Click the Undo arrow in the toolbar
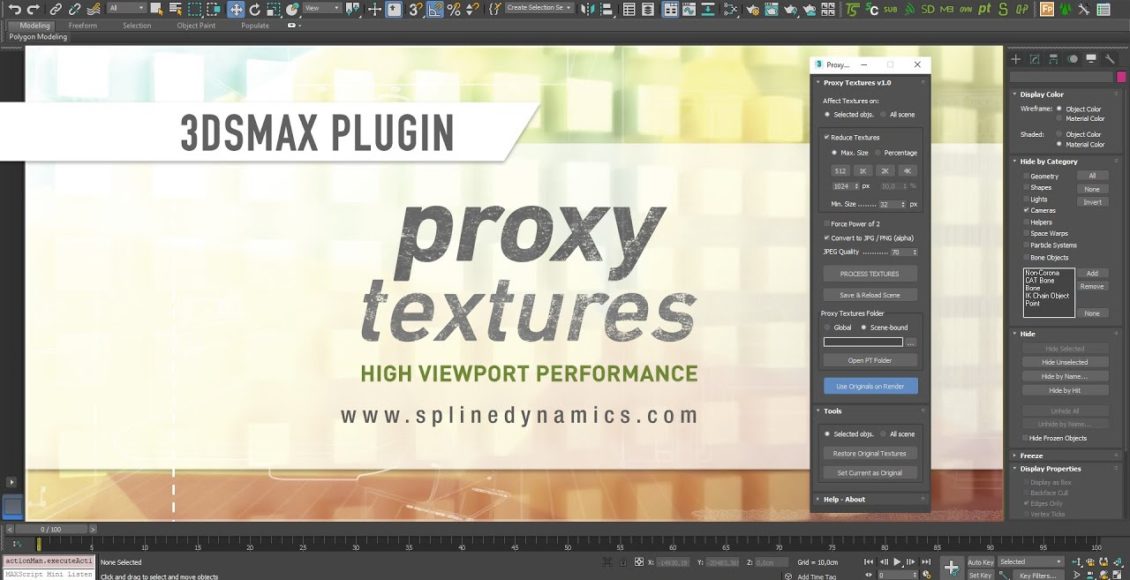 pos(14,9)
